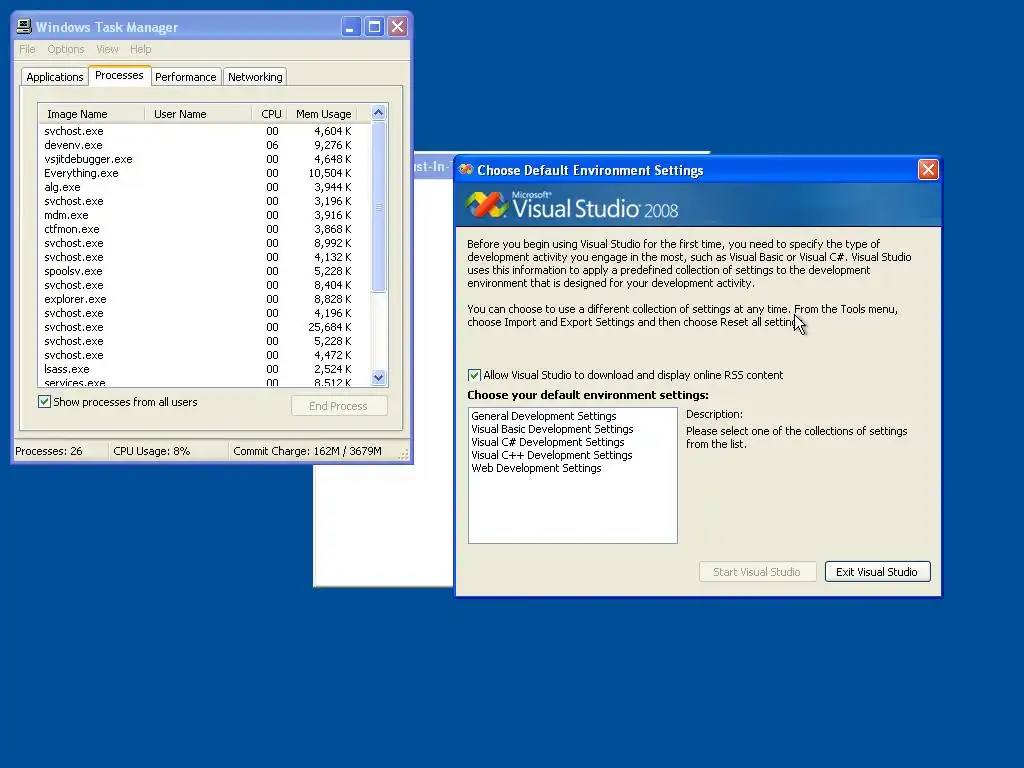The width and height of the screenshot is (1024, 768).
Task: Open the Help menu in Task Manager
Action: pos(140,49)
